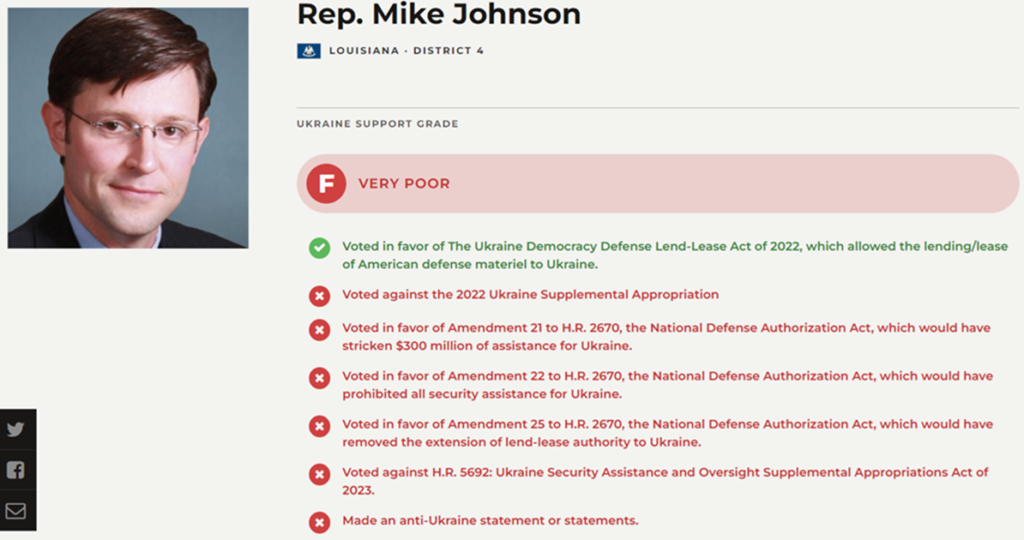This screenshot has width=1024, height=540.
Task: Click red X beside anti-Ukraine statement item
Action: coord(319,522)
